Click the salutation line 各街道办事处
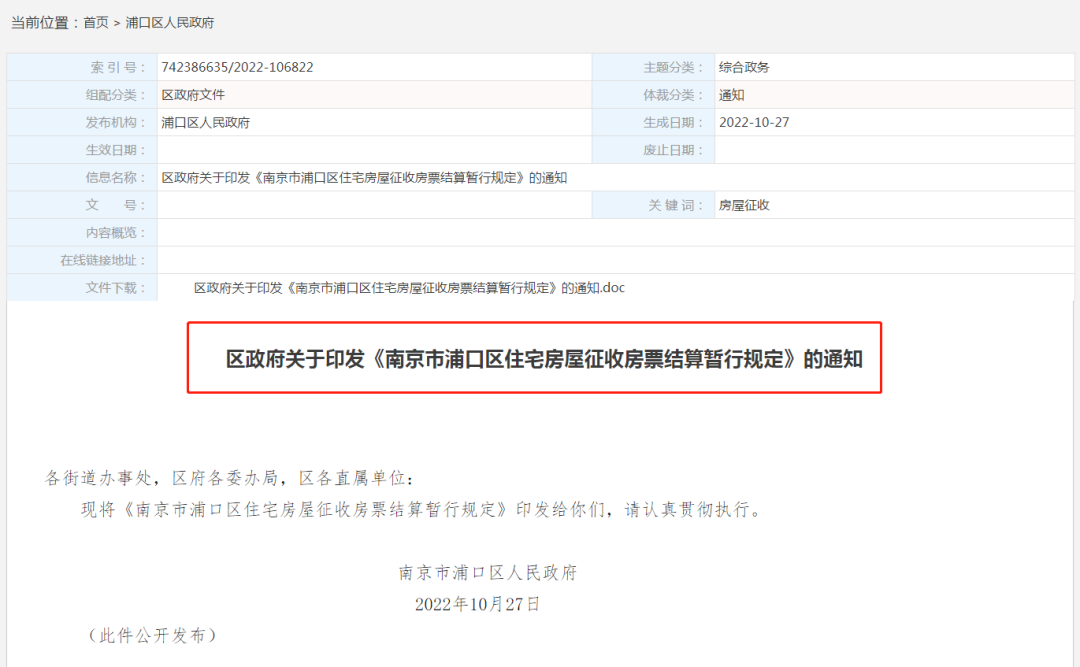 pos(227,478)
